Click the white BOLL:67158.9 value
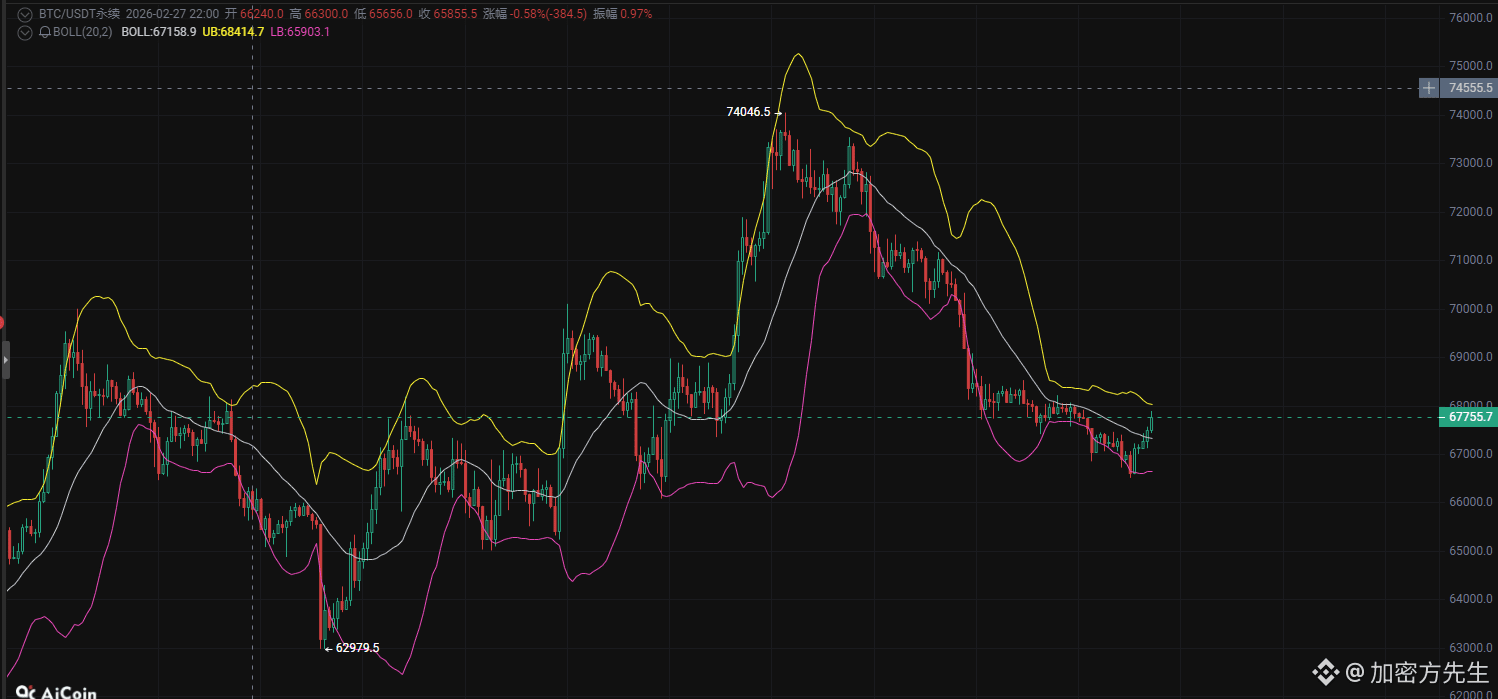This screenshot has width=1498, height=699. [x=159, y=32]
